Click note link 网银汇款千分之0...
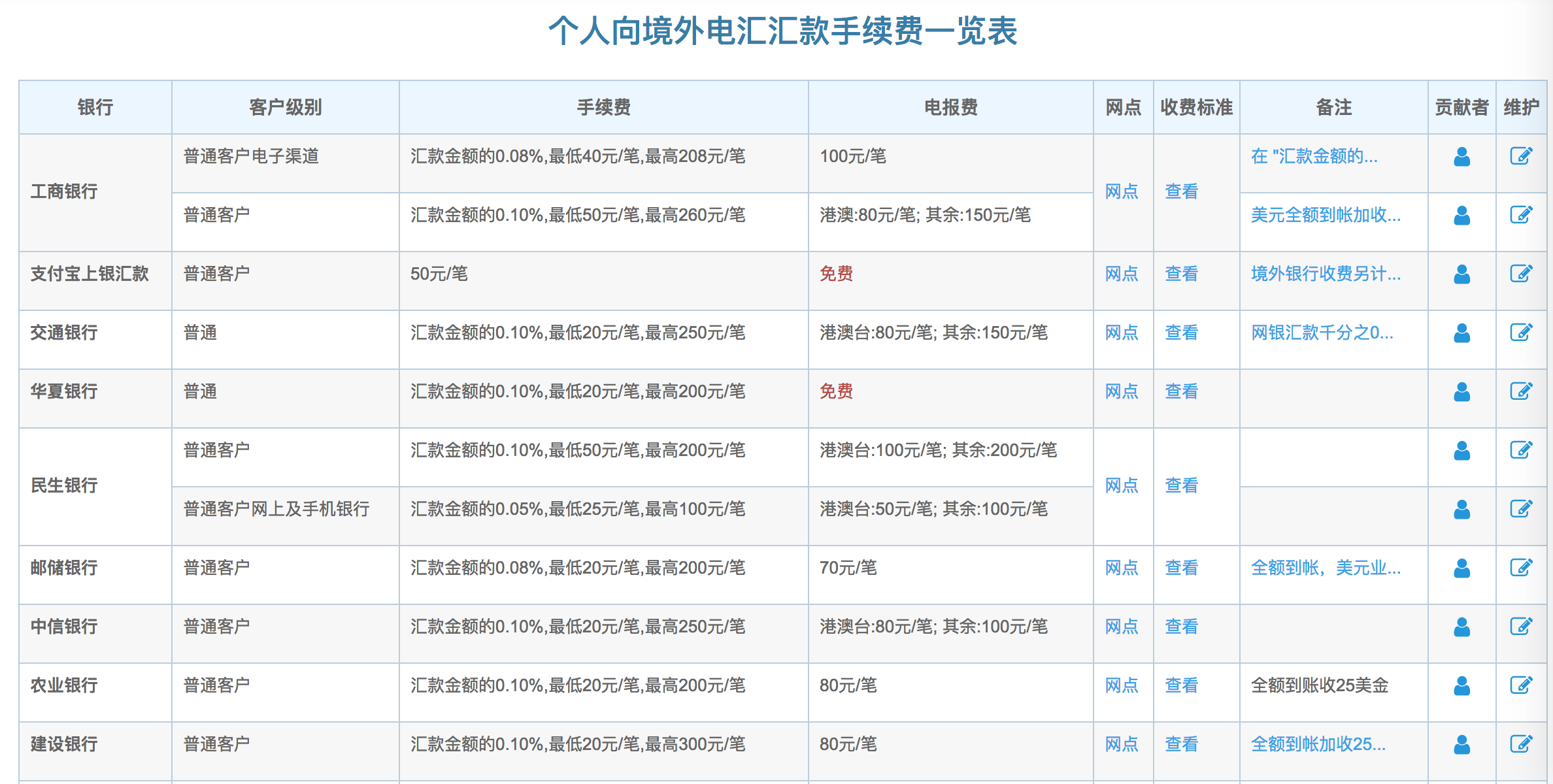Image resolution: width=1553 pixels, height=784 pixels. [1322, 333]
